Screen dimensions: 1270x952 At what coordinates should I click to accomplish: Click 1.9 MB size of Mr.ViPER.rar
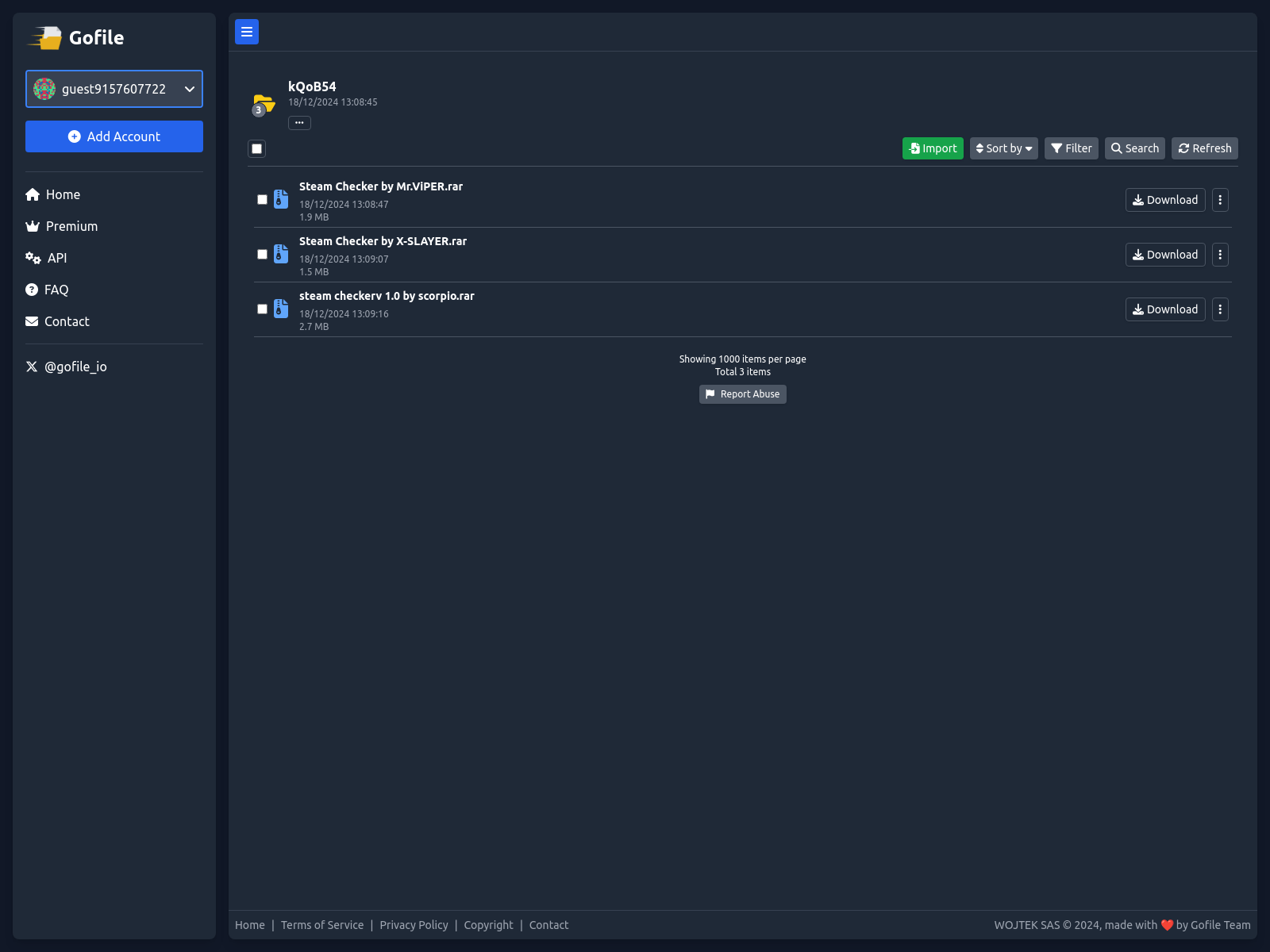pos(314,217)
